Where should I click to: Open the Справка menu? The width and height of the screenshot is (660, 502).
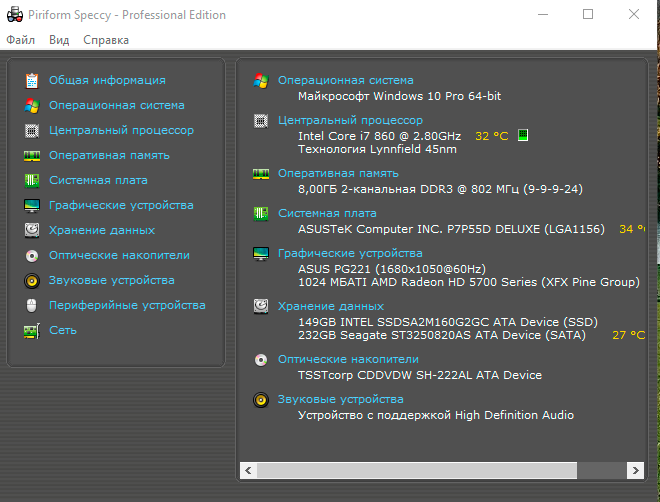pyautogui.click(x=106, y=40)
